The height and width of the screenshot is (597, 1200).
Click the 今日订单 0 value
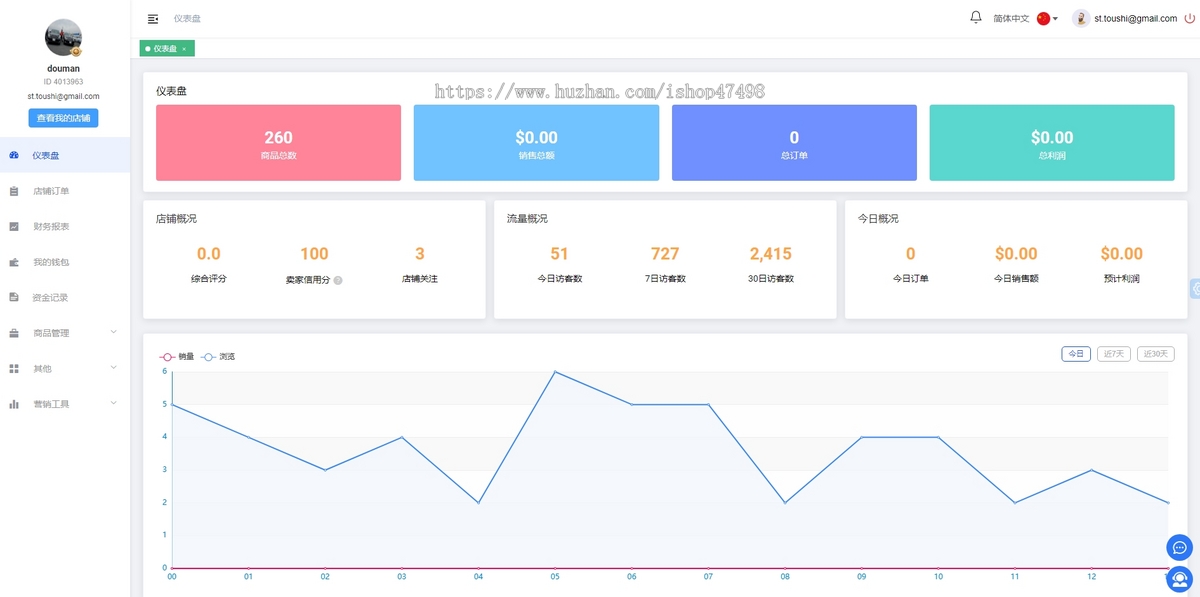pos(910,254)
